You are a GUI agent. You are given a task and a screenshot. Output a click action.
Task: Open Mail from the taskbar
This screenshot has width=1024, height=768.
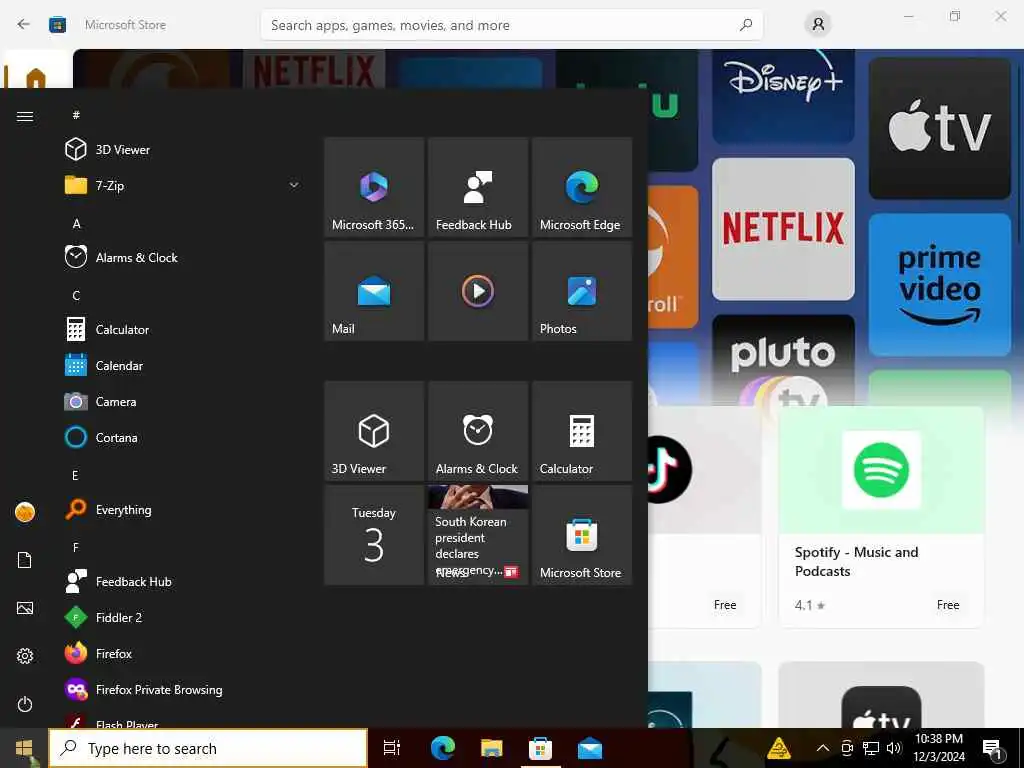590,748
